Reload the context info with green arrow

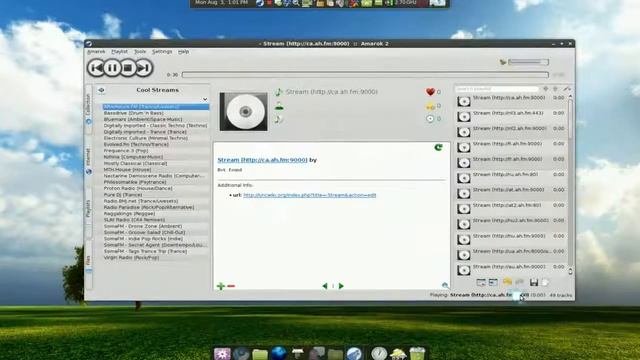438,147
